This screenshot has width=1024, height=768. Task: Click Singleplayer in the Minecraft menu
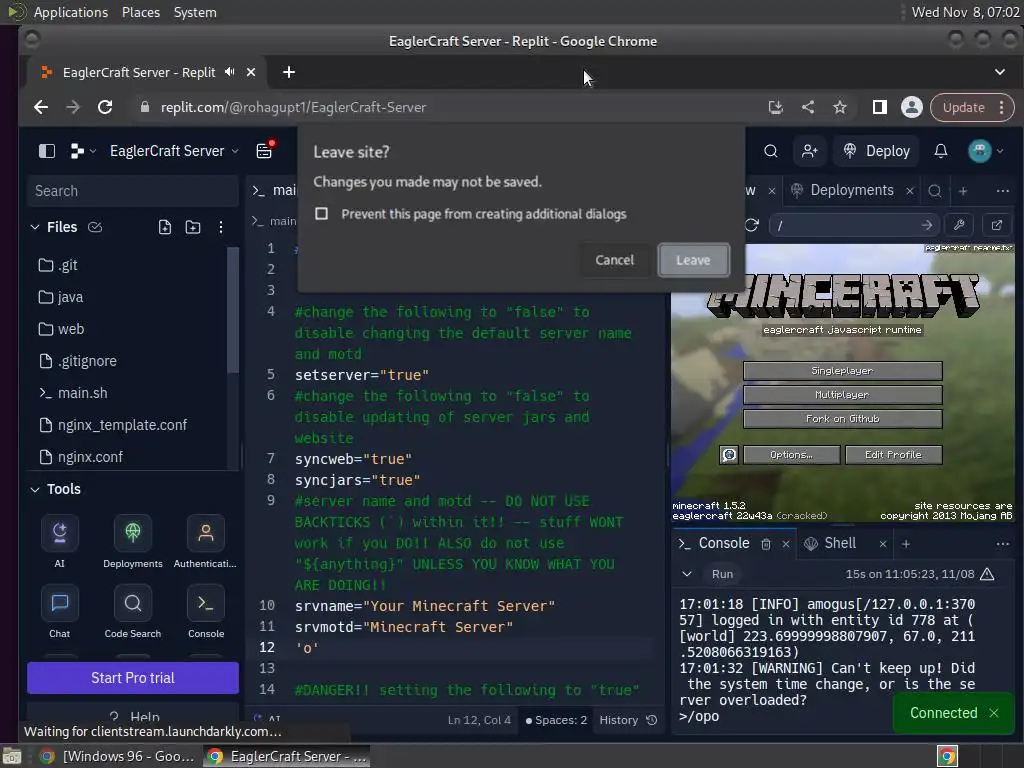842,371
